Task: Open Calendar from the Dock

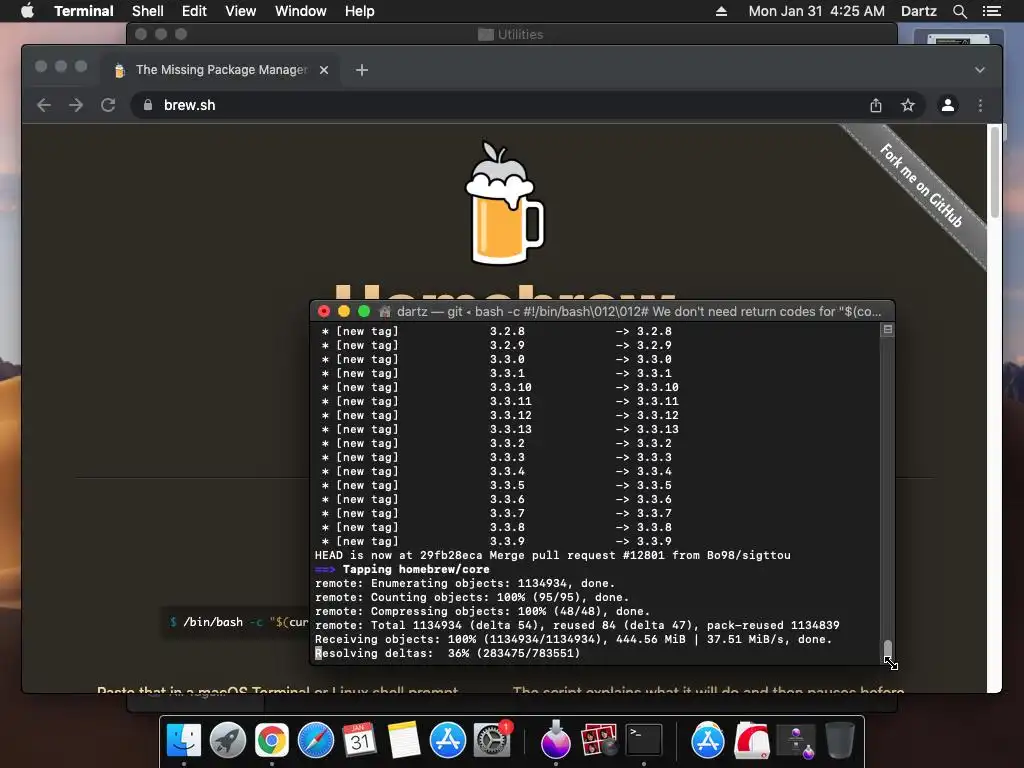Action: pyautogui.click(x=360, y=740)
